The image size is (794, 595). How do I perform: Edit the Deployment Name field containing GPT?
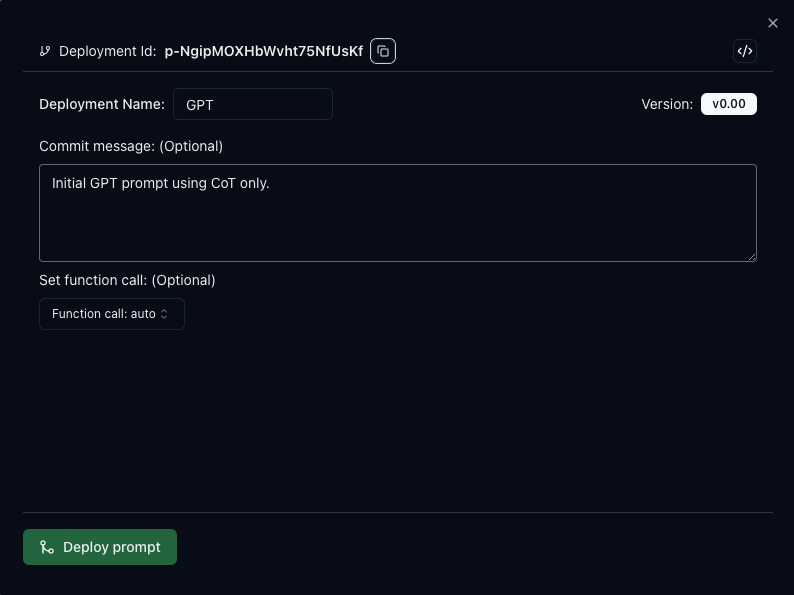(253, 104)
